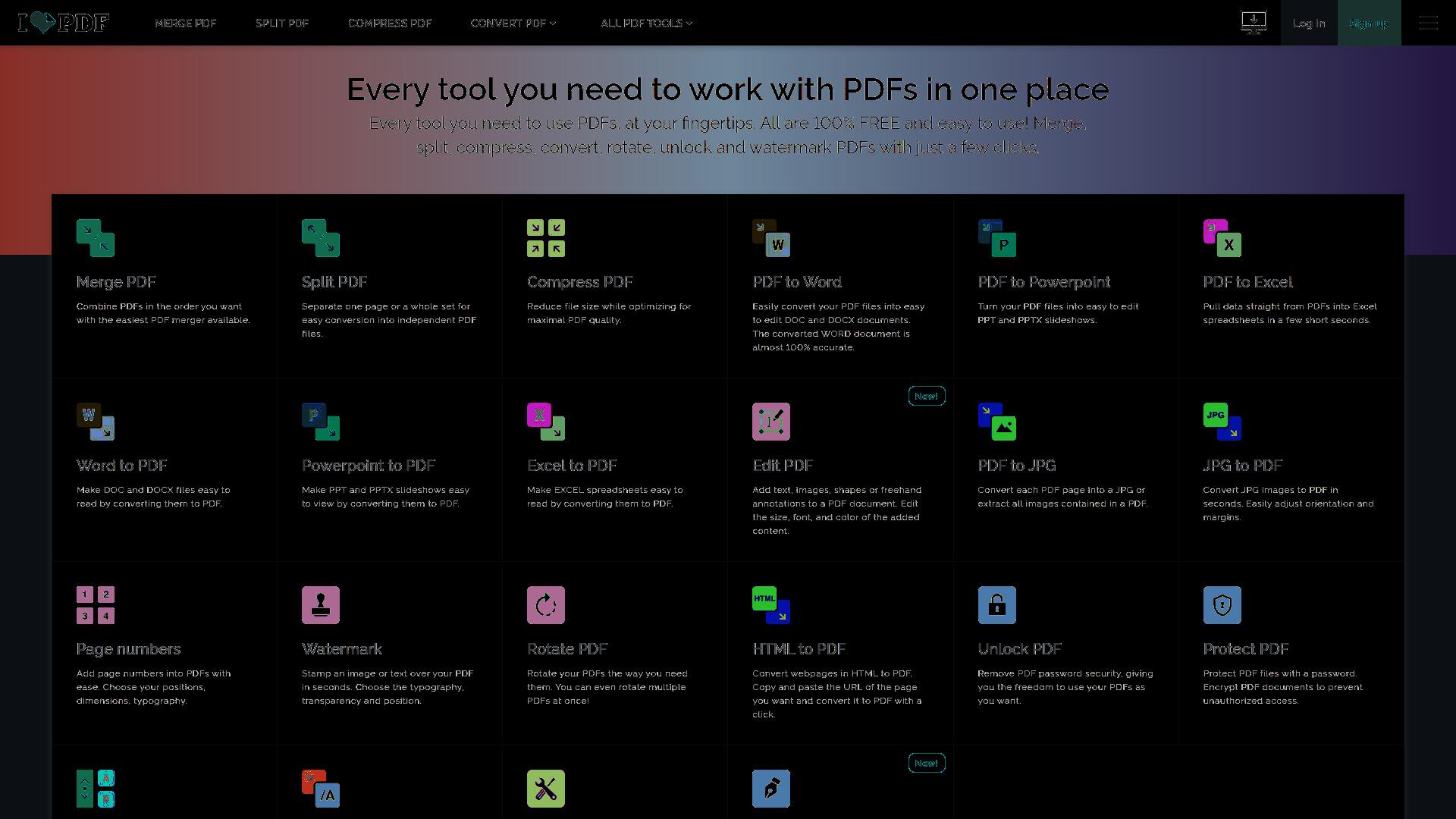This screenshot has height=819, width=1456.
Task: Click the Compress PDF arrows icon
Action: pyautogui.click(x=546, y=238)
